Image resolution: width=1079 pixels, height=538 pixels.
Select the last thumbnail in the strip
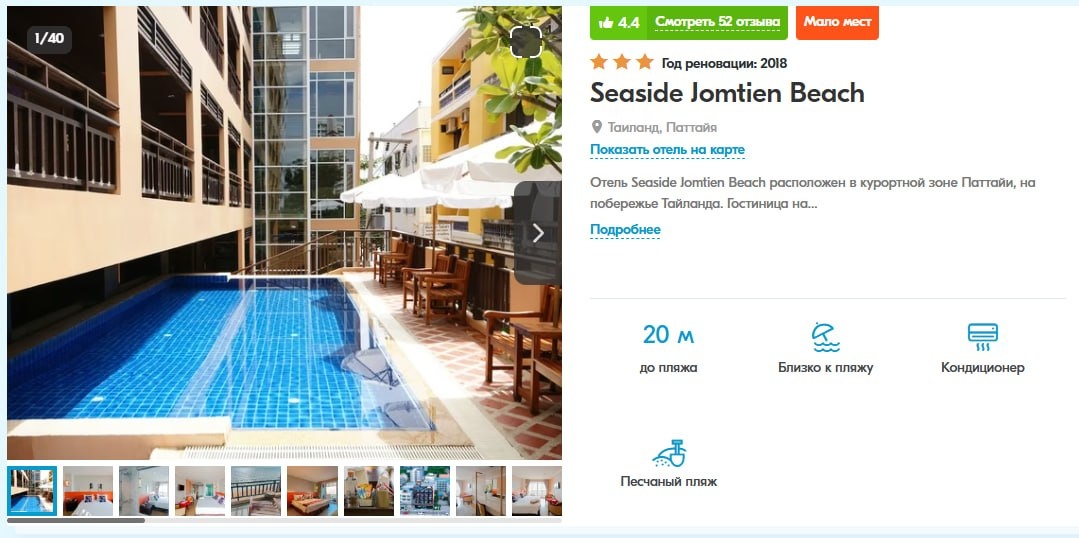pos(537,491)
